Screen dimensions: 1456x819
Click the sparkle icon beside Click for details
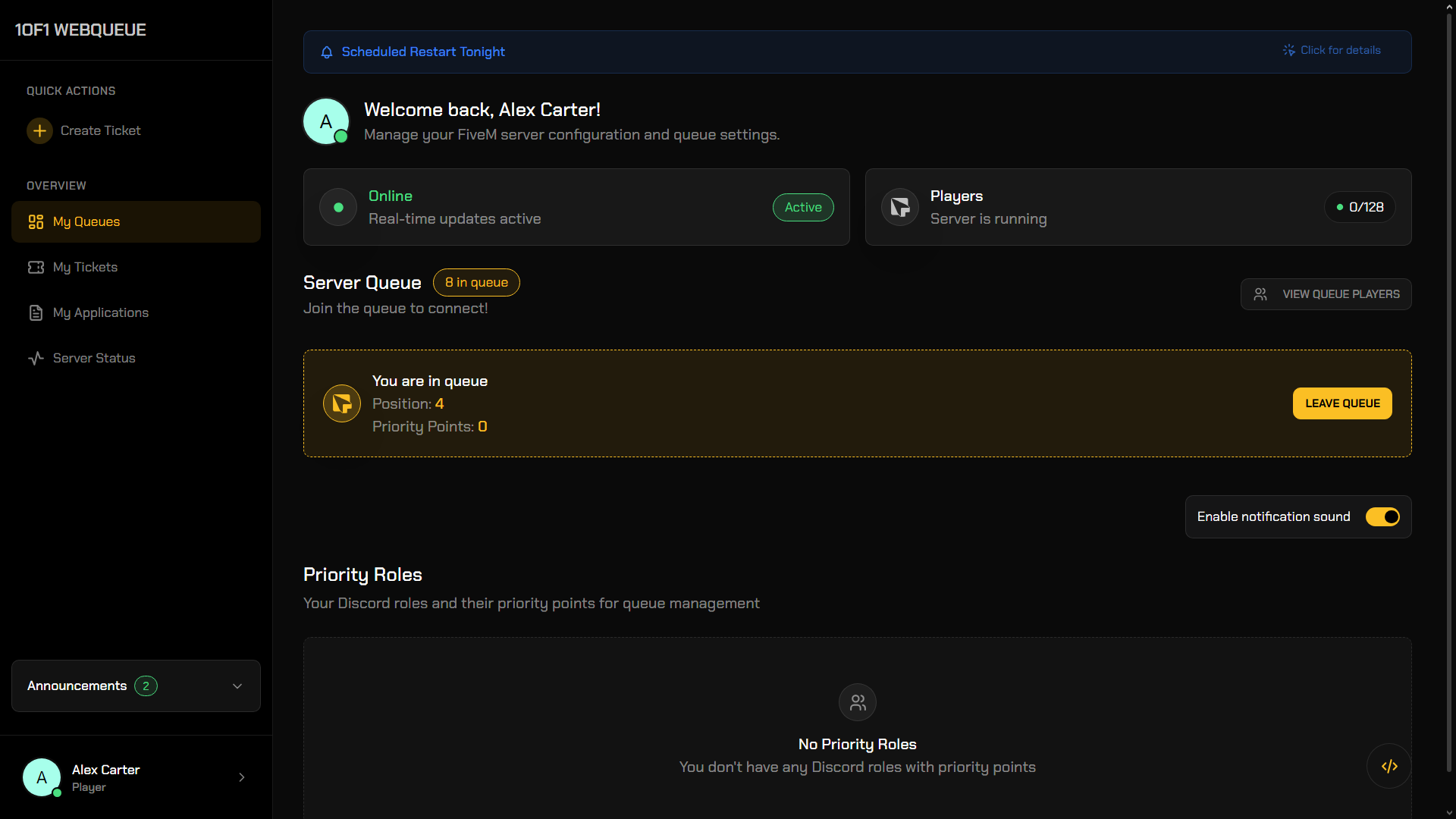click(x=1288, y=50)
